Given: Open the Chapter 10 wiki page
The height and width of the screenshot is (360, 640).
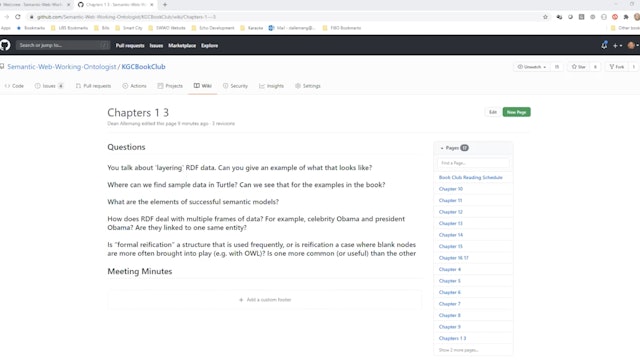Looking at the screenshot, I should point(451,189).
